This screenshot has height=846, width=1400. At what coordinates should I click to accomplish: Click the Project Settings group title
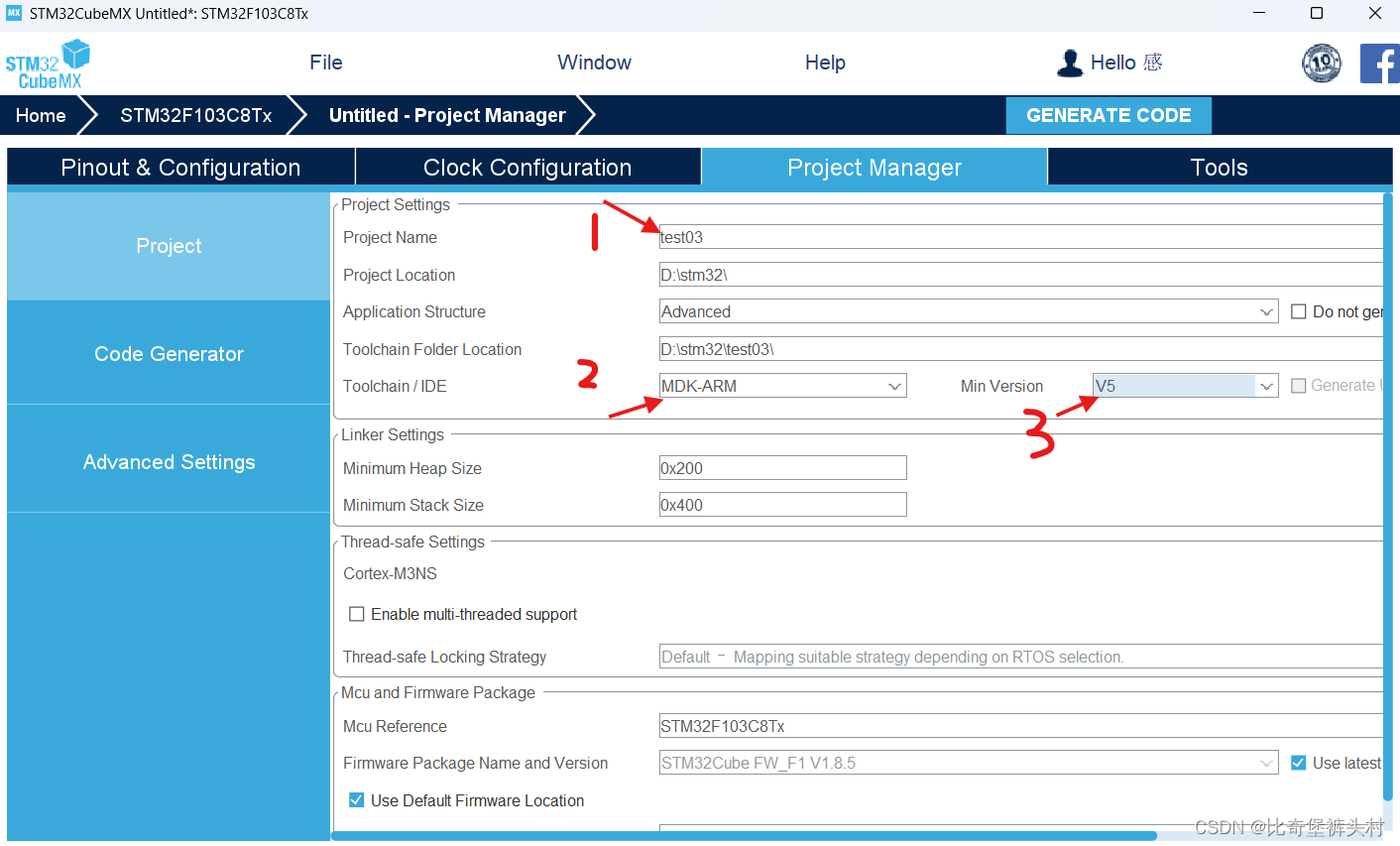tap(396, 204)
